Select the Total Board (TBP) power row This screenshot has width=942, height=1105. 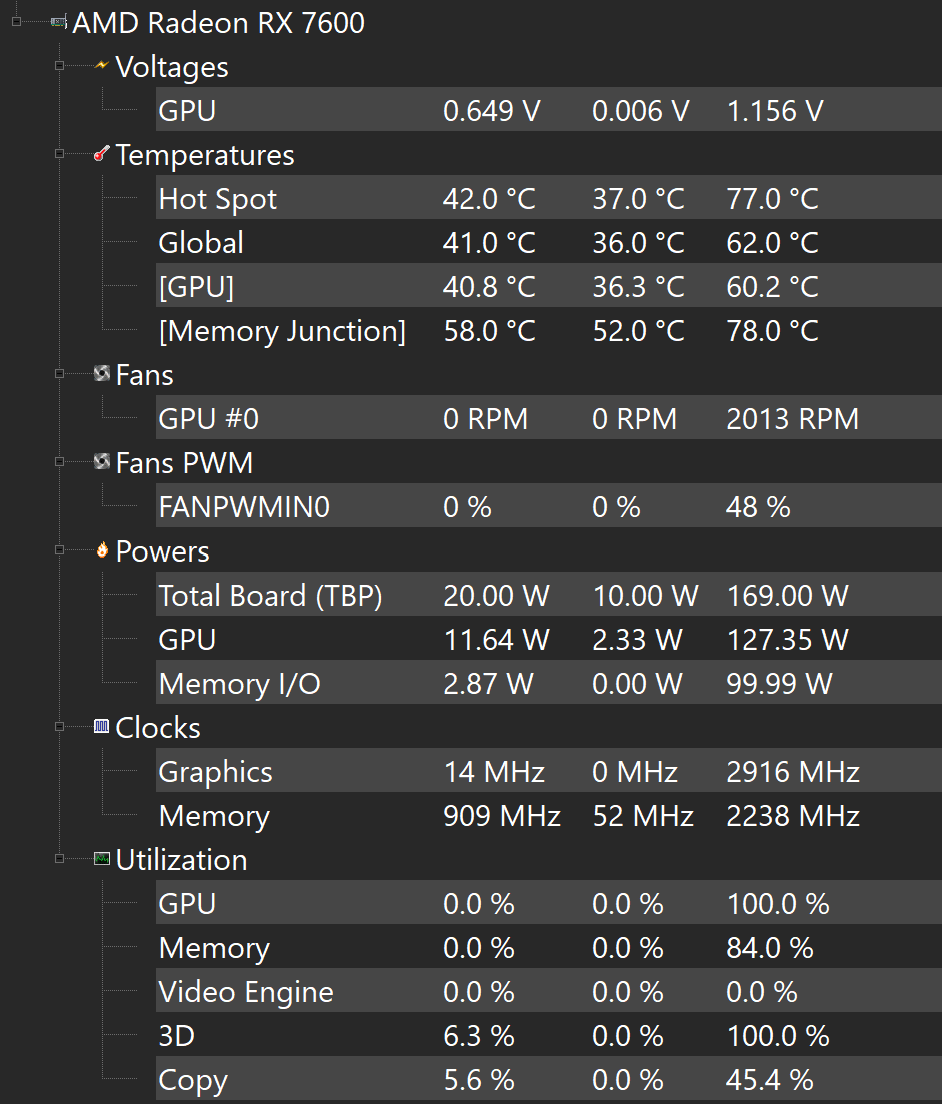(x=270, y=596)
